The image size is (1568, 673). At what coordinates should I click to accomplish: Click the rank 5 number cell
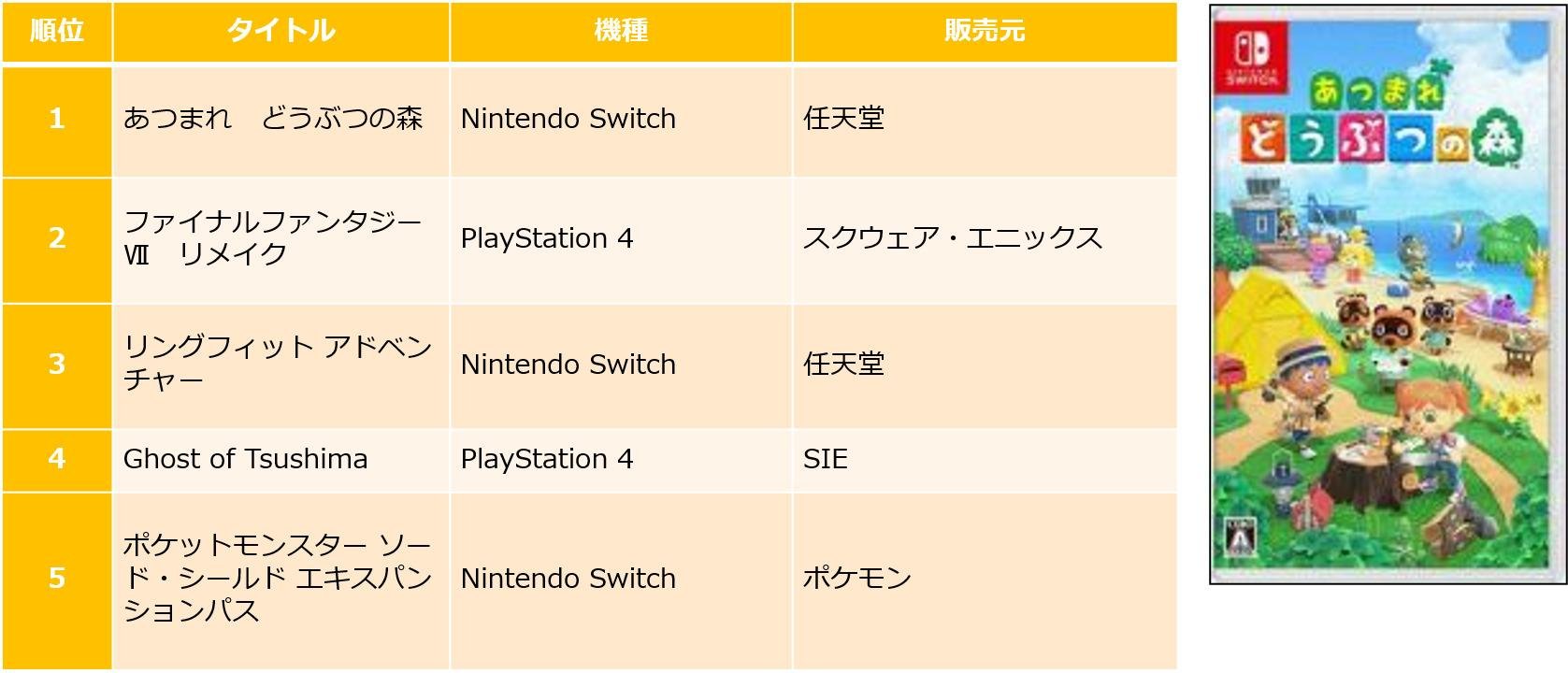(57, 579)
